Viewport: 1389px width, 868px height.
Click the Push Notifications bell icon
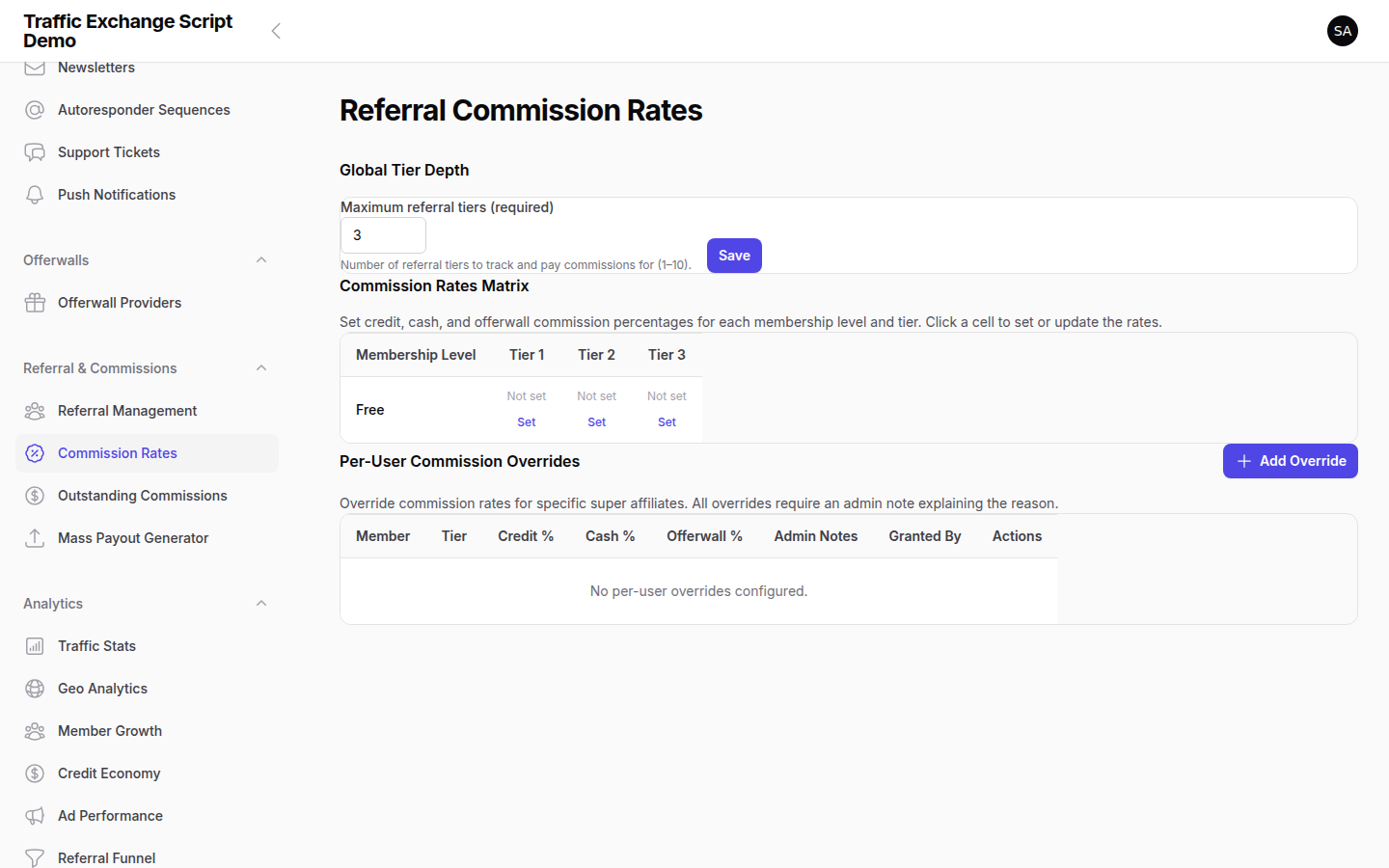point(35,194)
